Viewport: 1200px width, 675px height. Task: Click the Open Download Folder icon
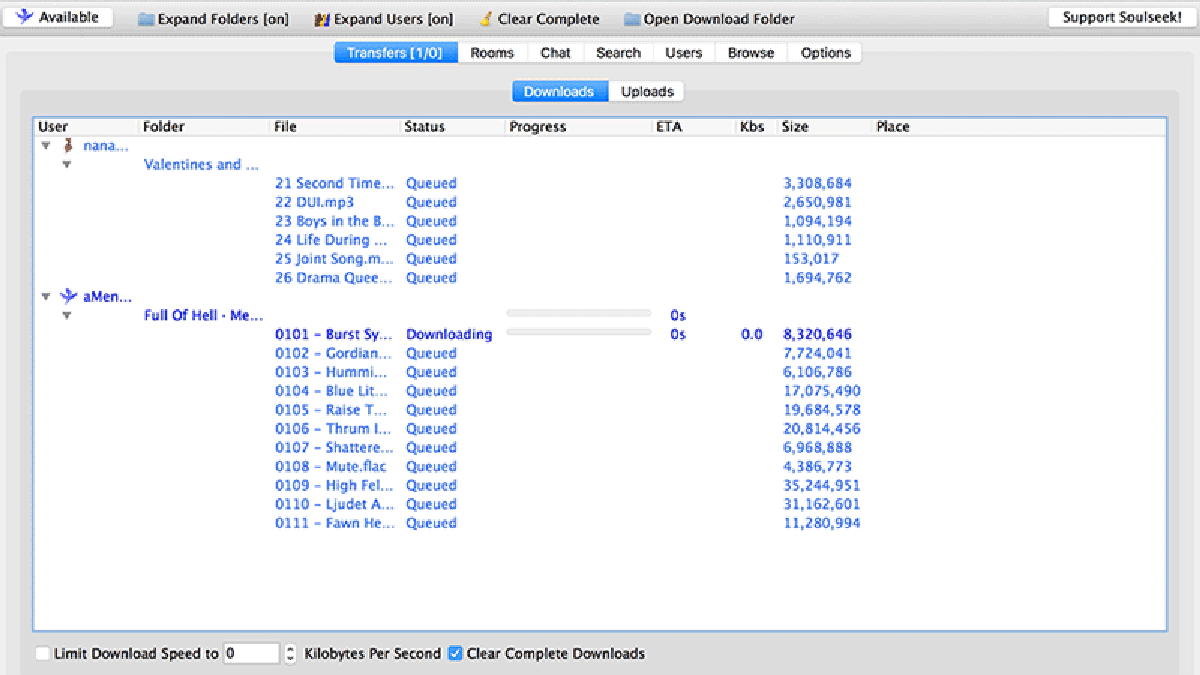pyautogui.click(x=634, y=18)
